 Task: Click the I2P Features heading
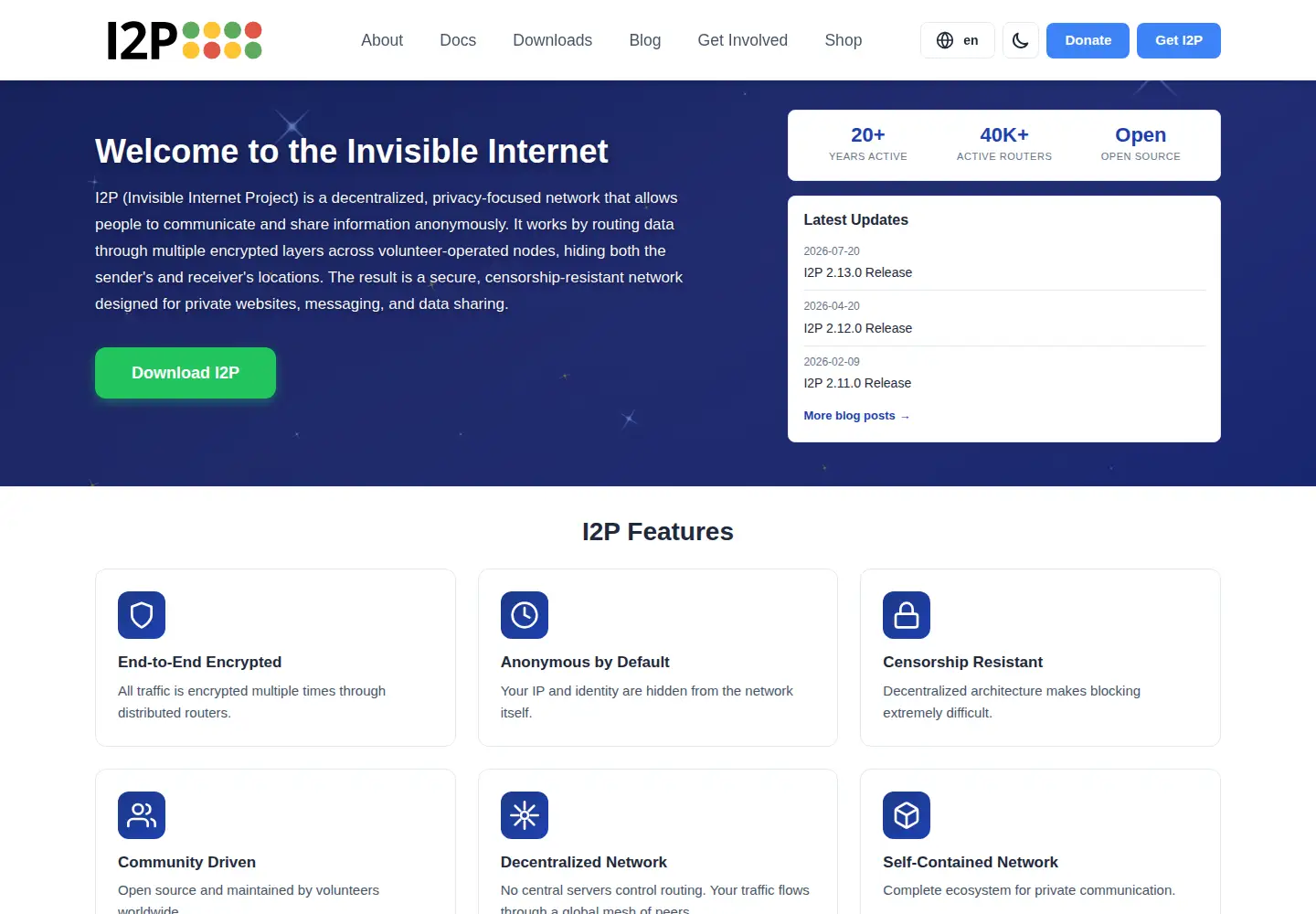658,532
